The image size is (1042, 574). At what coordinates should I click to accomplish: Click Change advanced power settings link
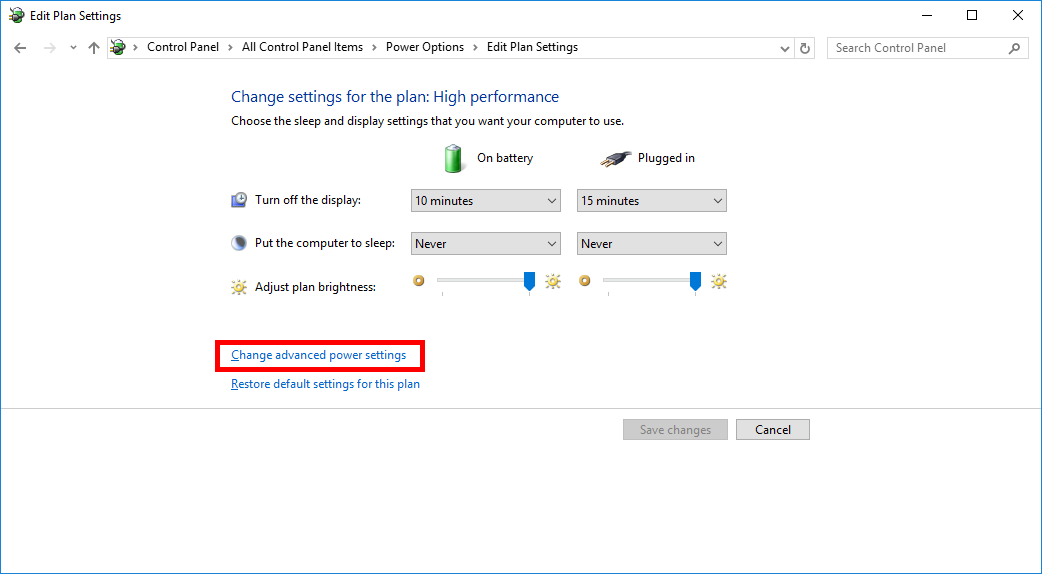318,355
